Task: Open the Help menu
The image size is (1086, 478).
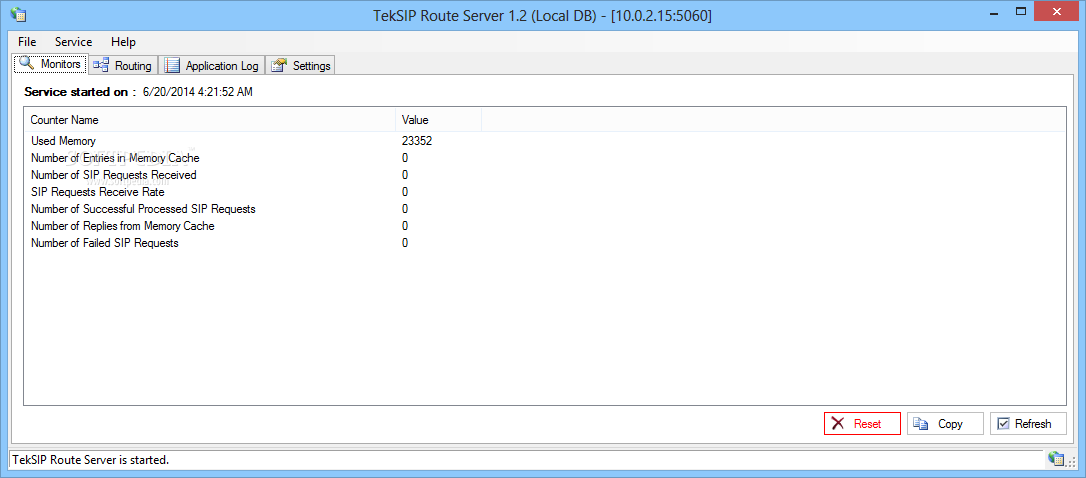Action: point(123,42)
